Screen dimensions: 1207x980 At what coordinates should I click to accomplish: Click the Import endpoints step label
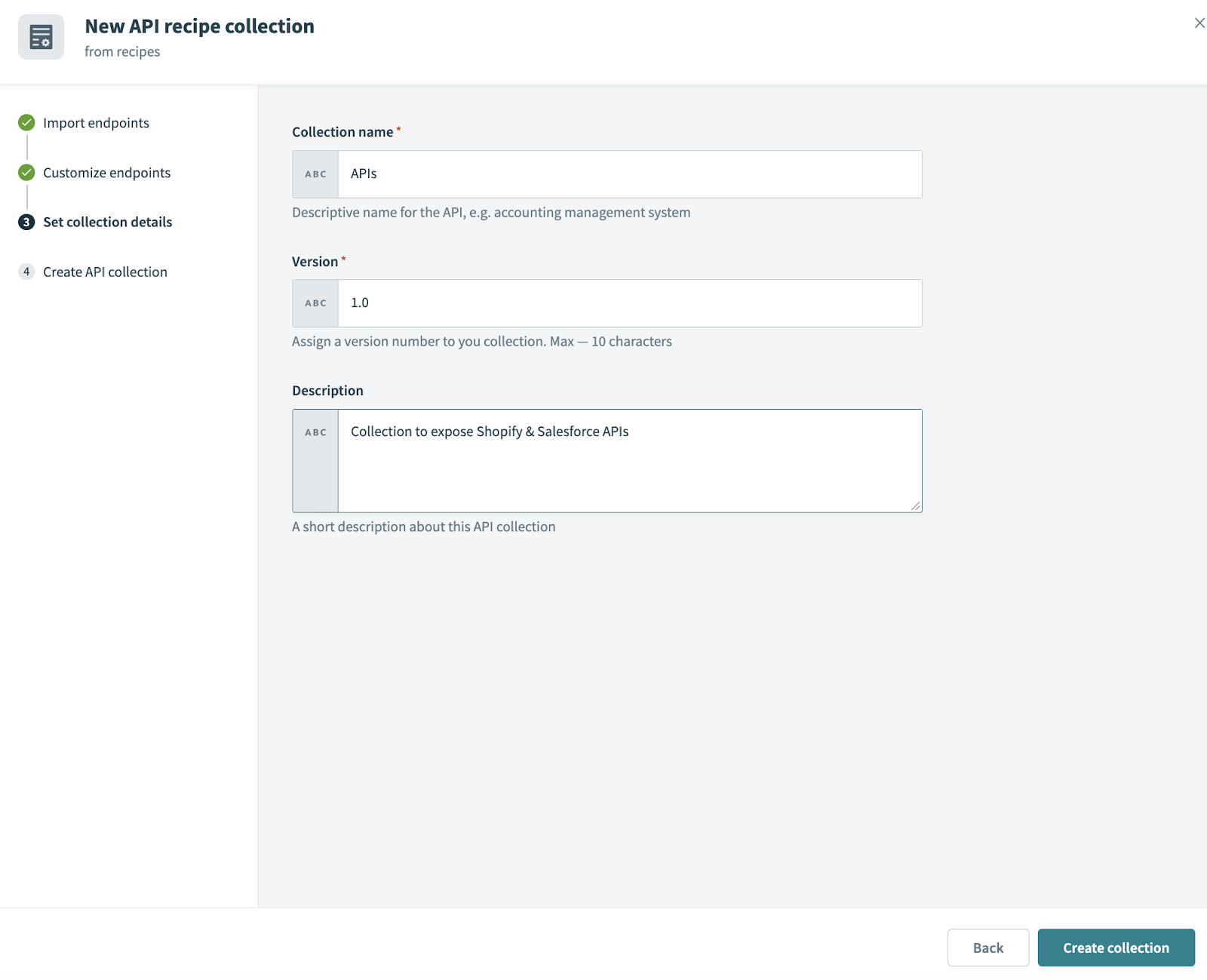click(96, 122)
